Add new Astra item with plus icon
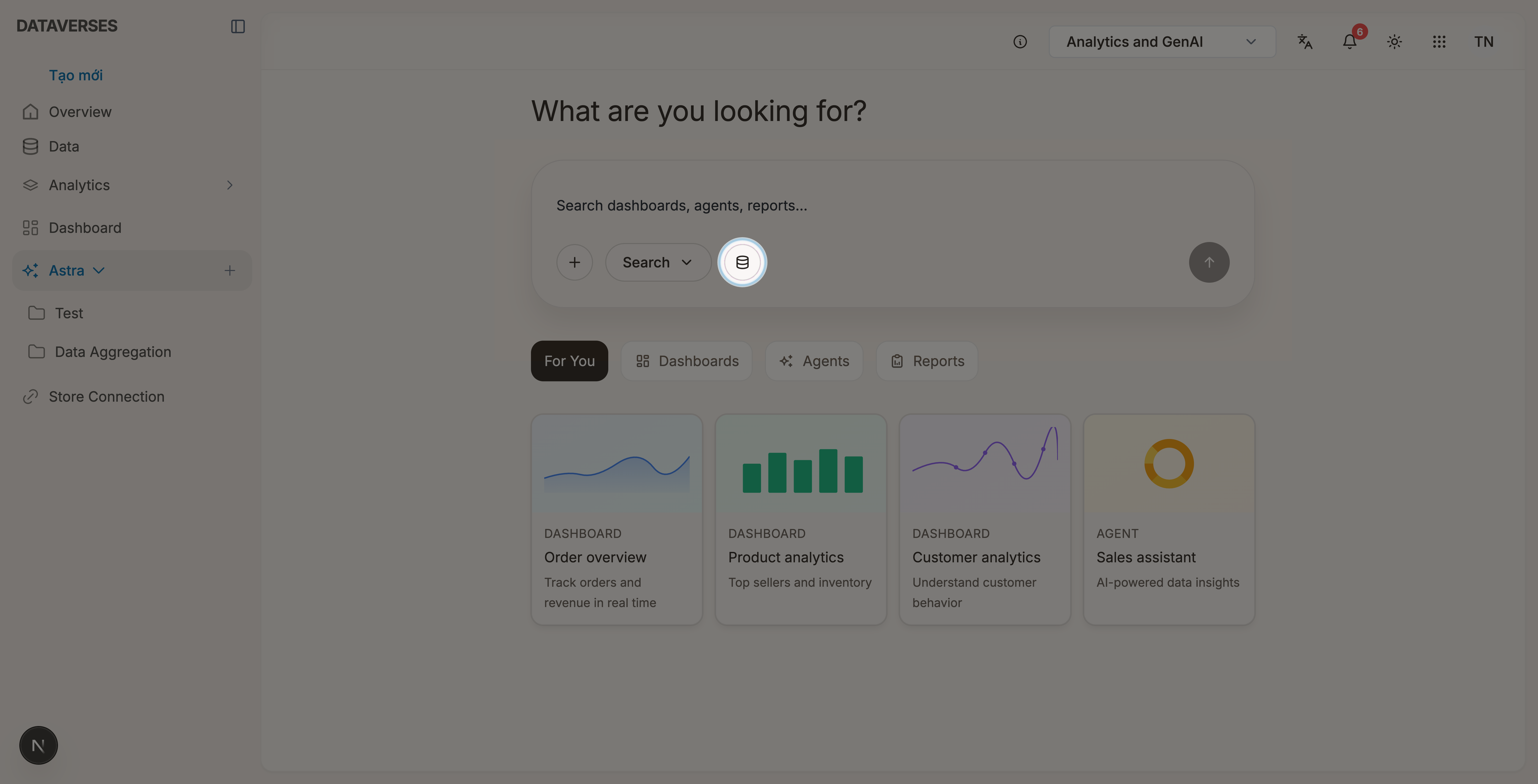 [230, 271]
